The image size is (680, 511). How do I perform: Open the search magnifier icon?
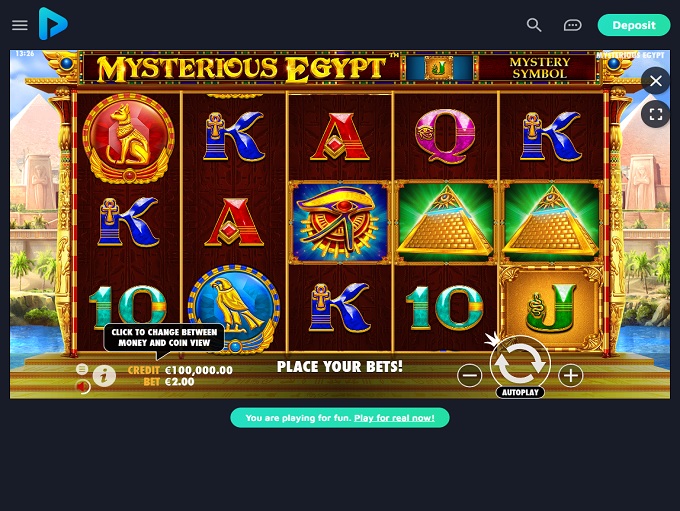pos(534,25)
